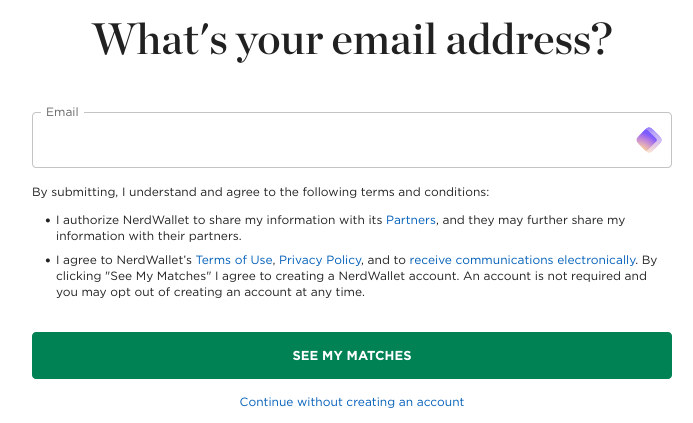Click the purple diamond icon in Email field

[649, 140]
